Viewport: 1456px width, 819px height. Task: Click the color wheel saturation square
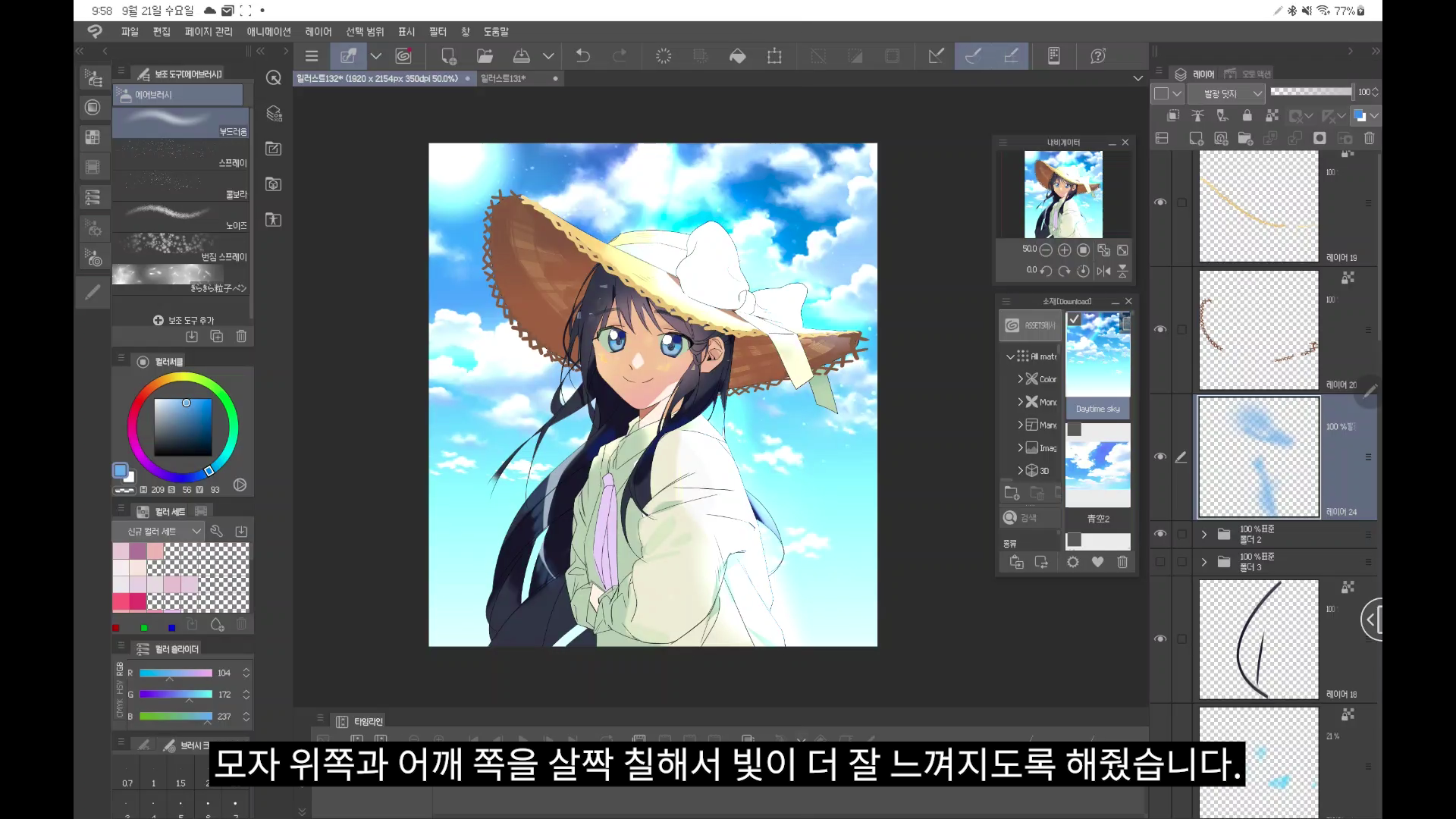click(183, 426)
